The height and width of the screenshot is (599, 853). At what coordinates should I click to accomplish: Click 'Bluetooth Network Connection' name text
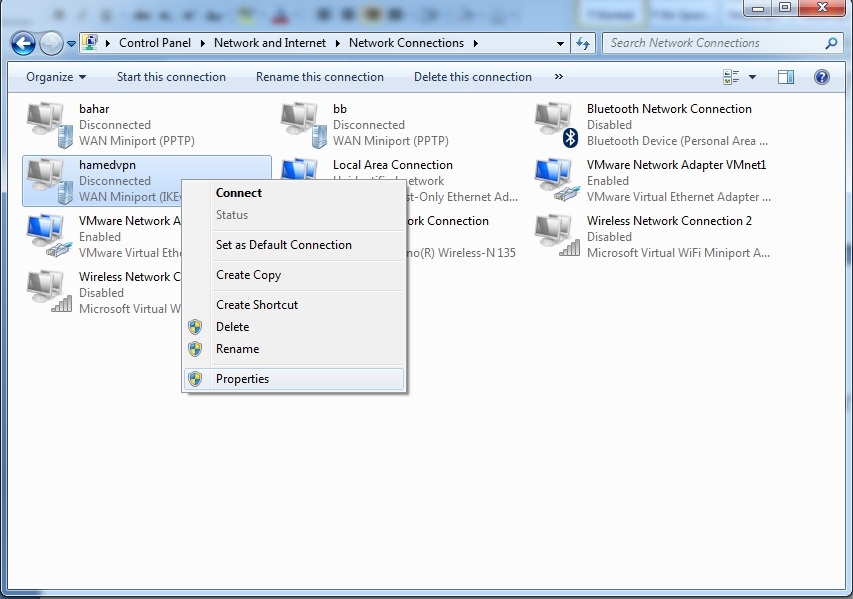(x=669, y=109)
